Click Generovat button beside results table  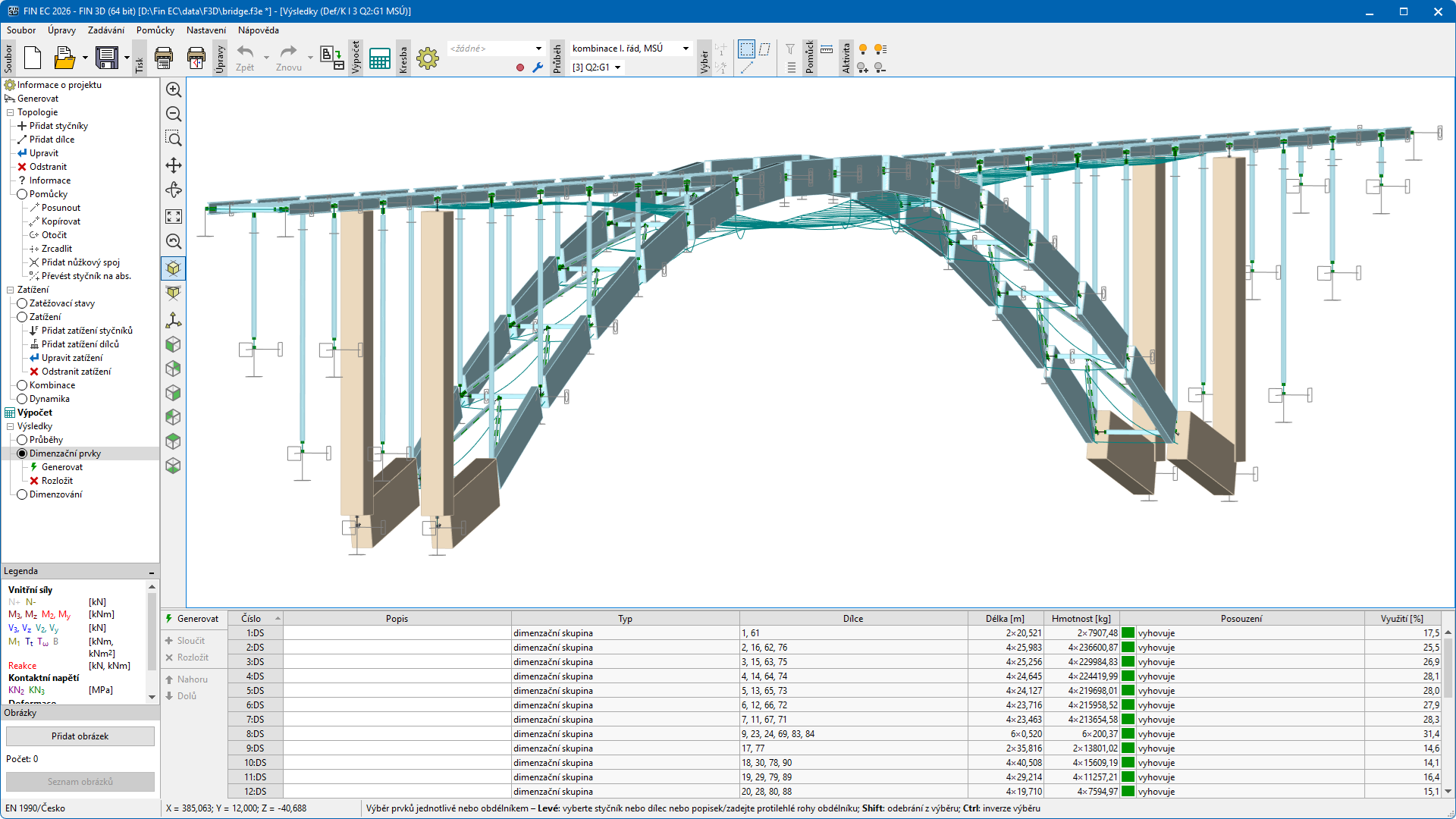[193, 619]
